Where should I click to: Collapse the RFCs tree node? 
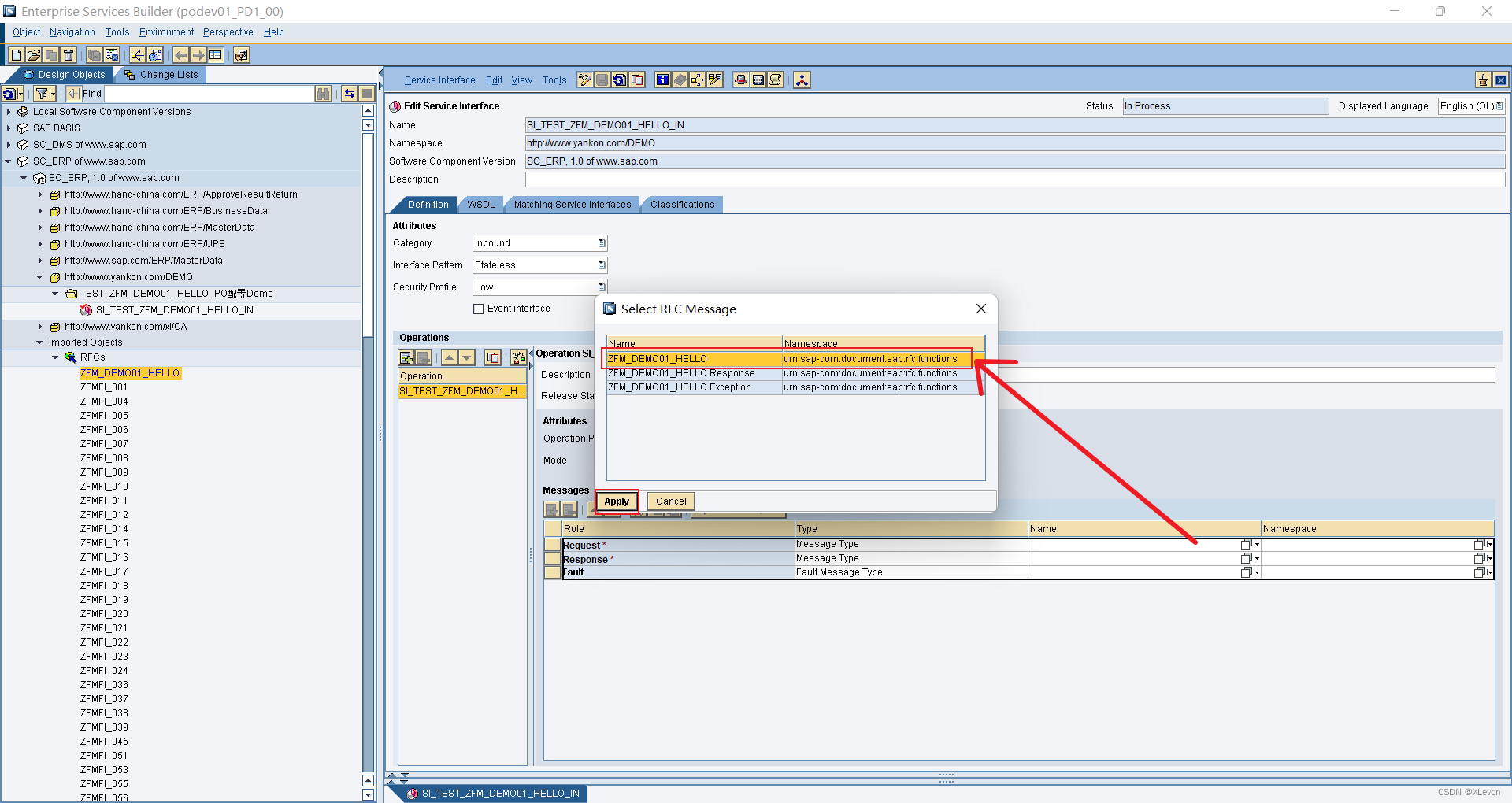coord(55,357)
